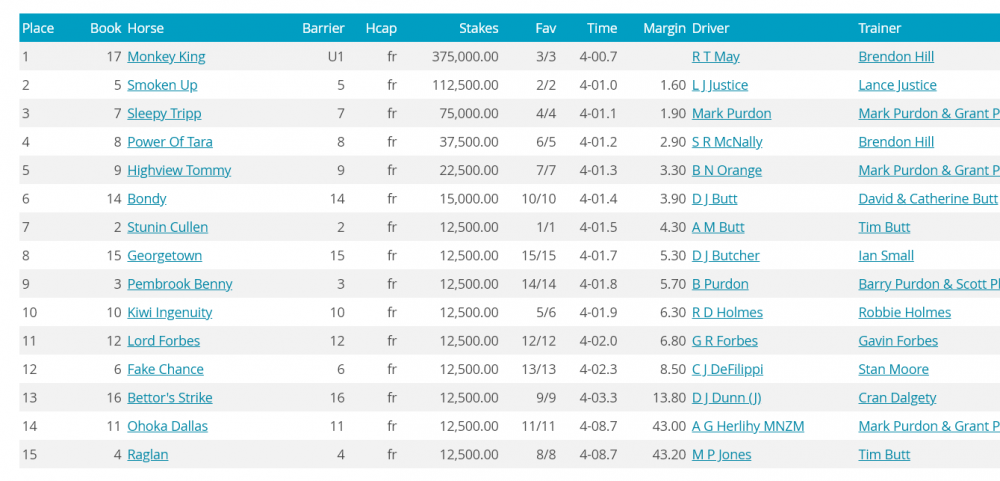Viewport: 1000px width, 481px height.
Task: Open driver R T May profile
Action: (715, 57)
